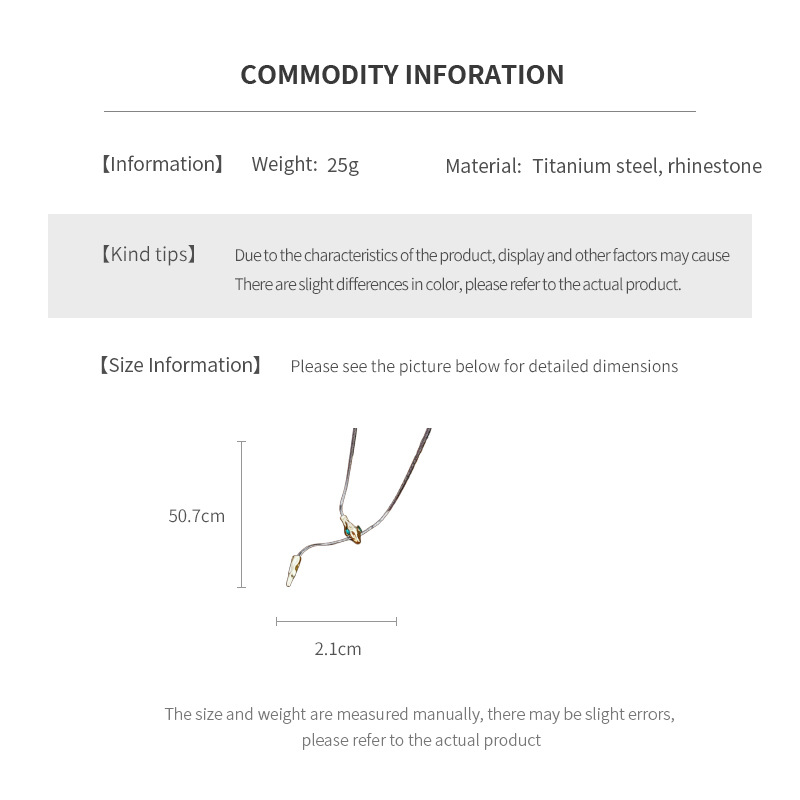Click the vertical dimension line beside 50.7cm
800x800 pixels.
pyautogui.click(x=242, y=514)
